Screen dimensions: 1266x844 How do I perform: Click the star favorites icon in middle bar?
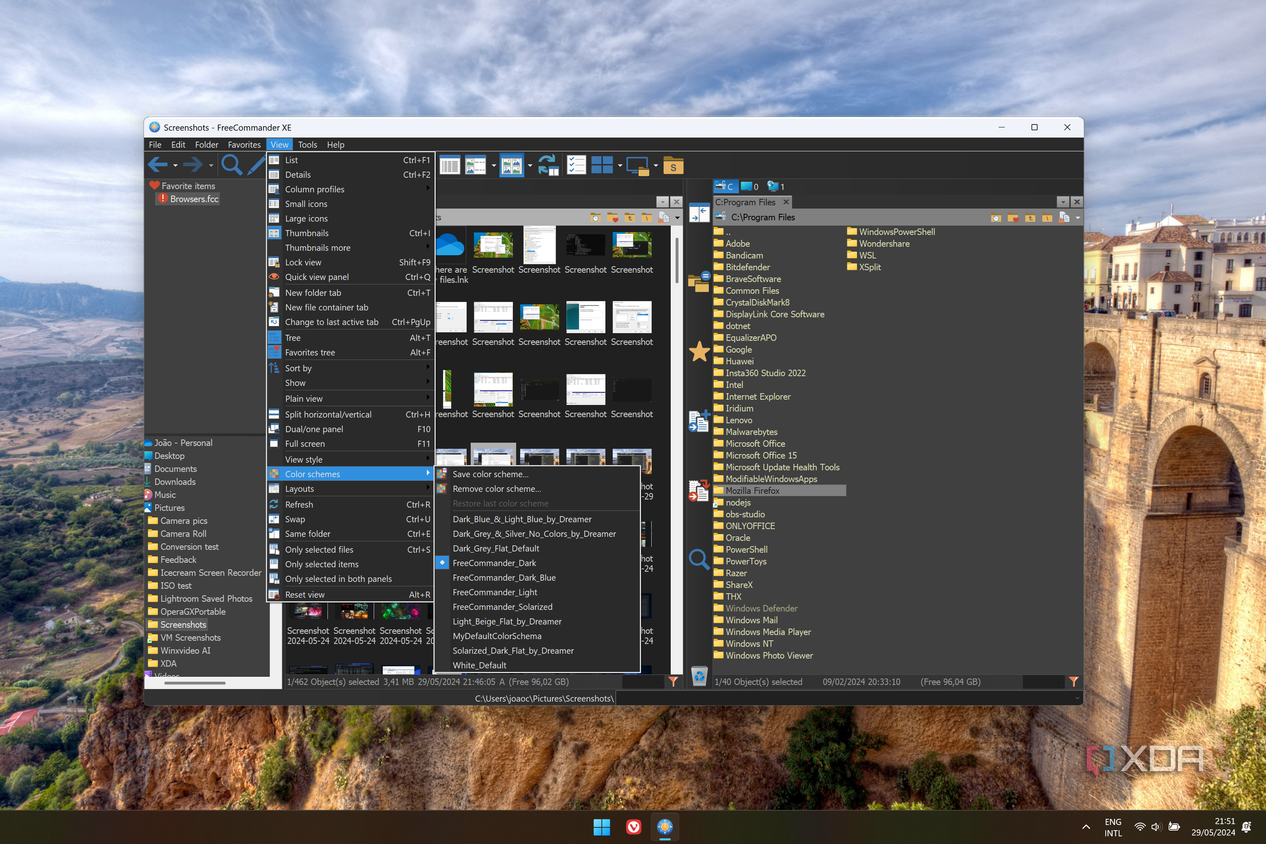(x=699, y=351)
